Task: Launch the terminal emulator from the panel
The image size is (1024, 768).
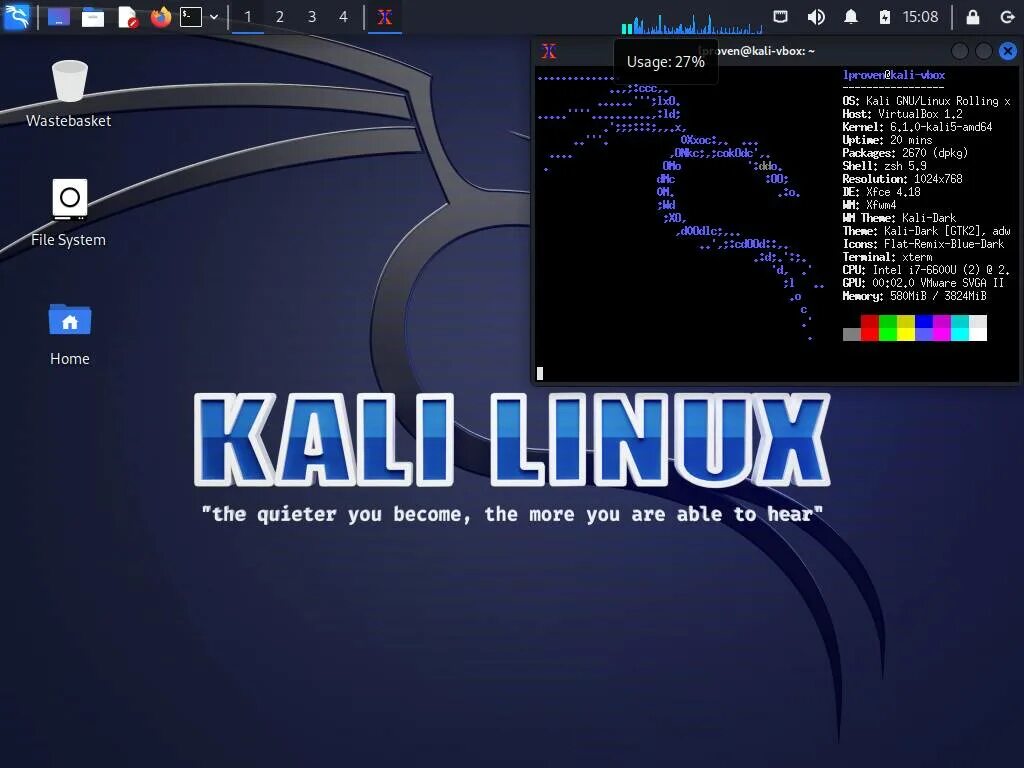Action: (191, 17)
